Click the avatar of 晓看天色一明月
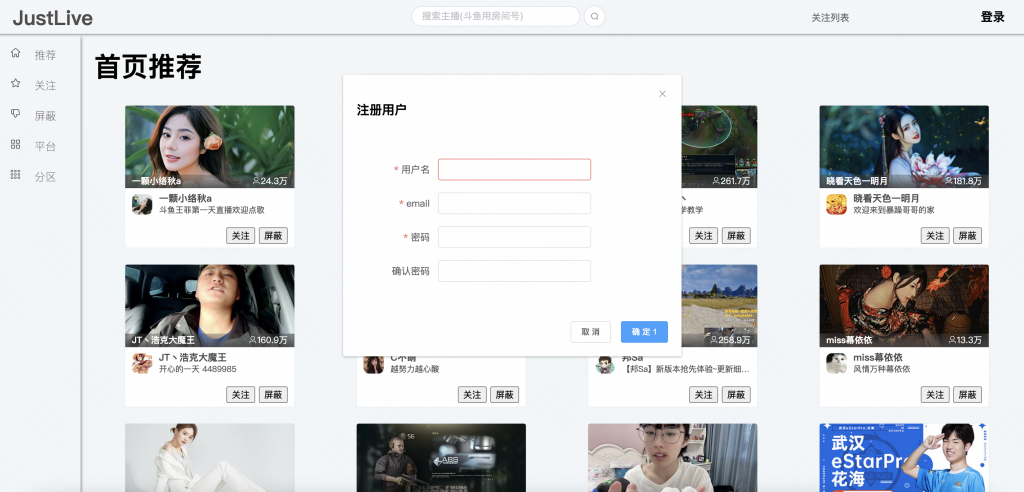This screenshot has height=492, width=1024. [x=837, y=205]
